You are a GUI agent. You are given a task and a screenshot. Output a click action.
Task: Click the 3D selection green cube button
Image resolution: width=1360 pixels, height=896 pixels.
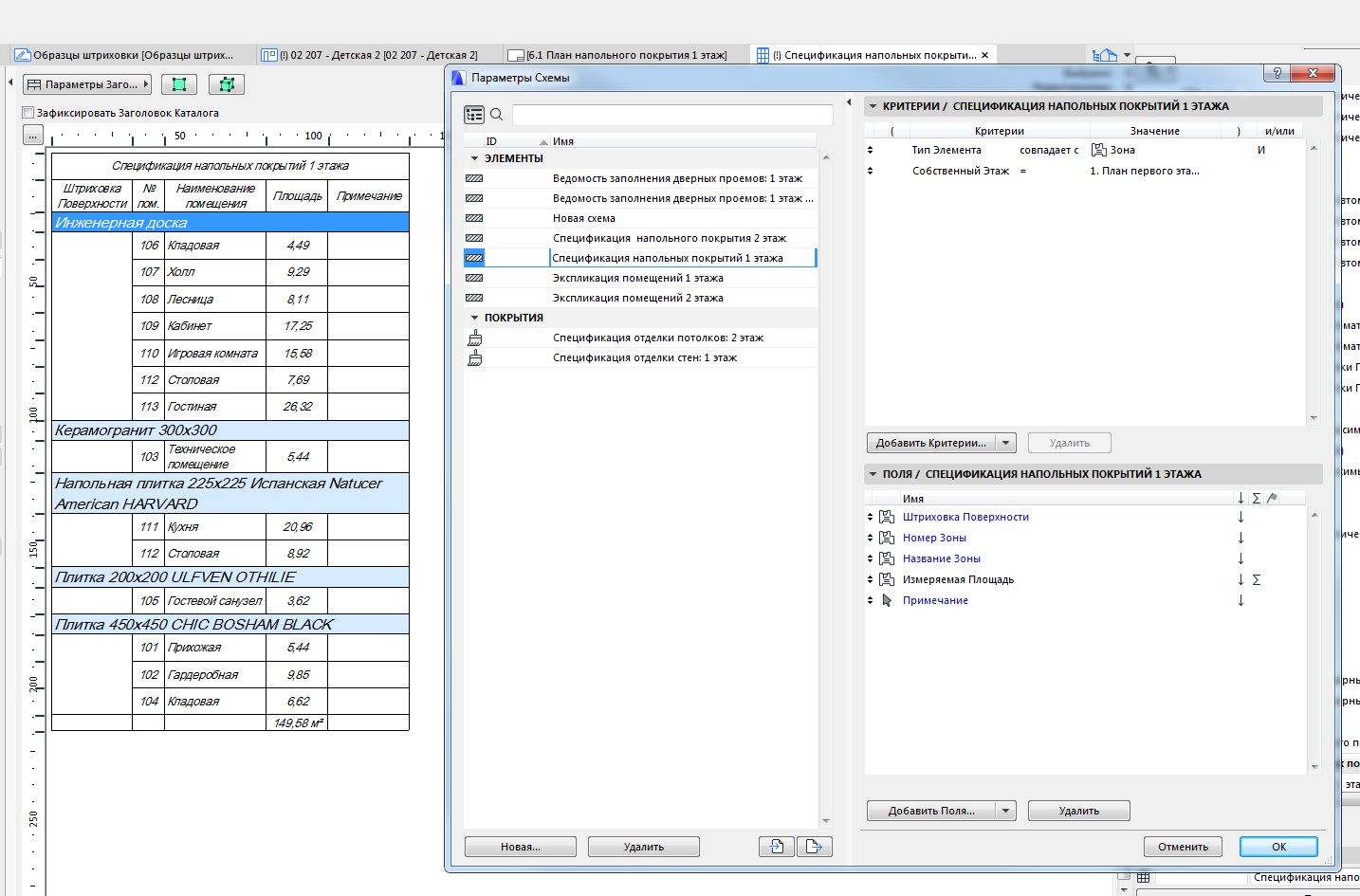click(x=227, y=84)
